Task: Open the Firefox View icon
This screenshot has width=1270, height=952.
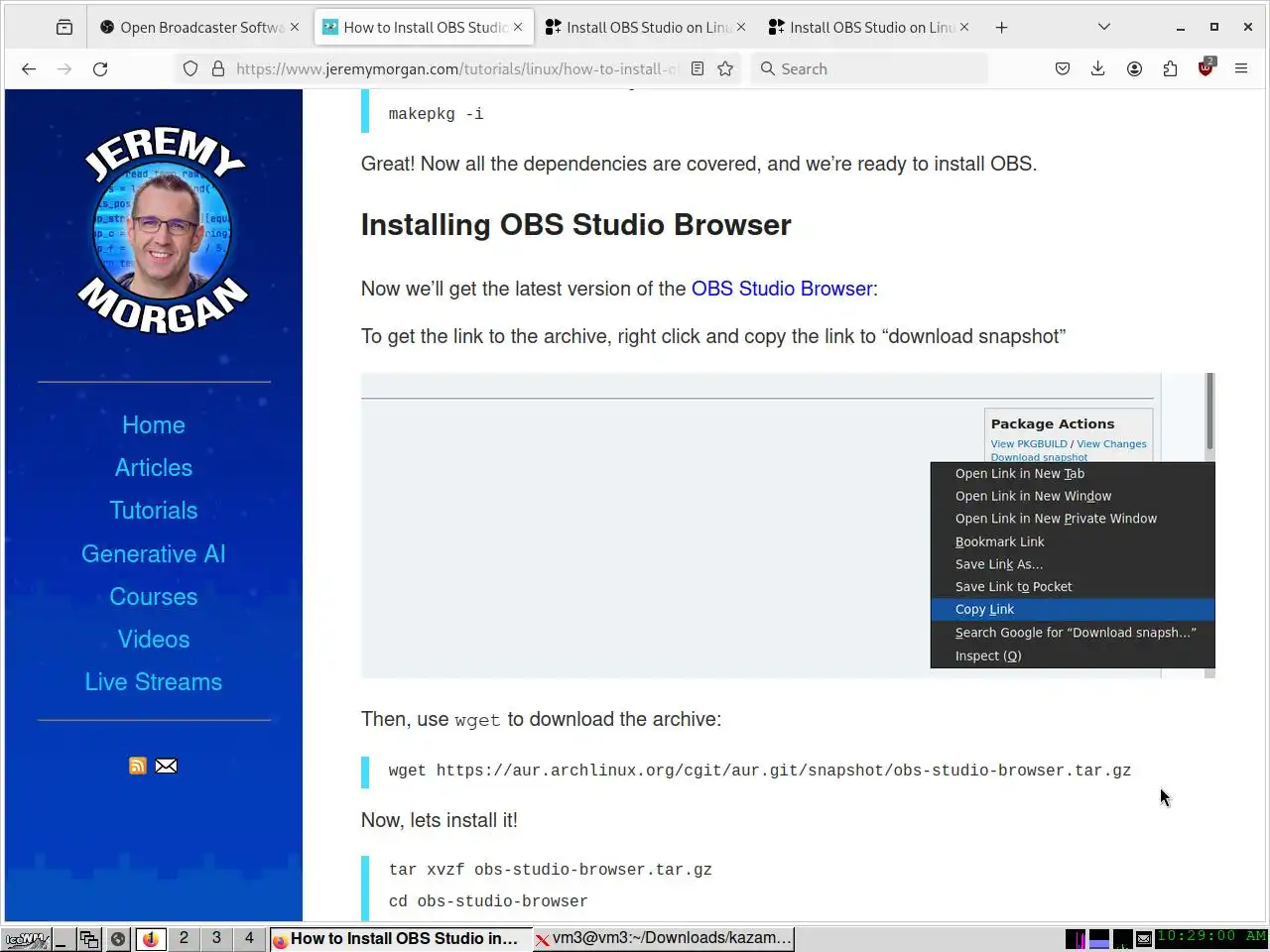Action: tap(64, 27)
